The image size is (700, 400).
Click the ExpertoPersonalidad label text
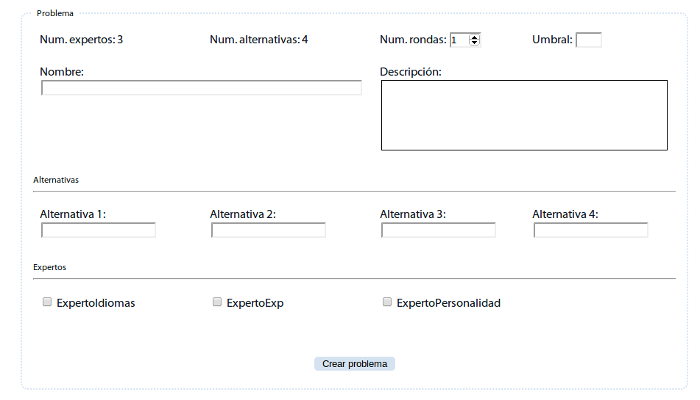point(448,303)
